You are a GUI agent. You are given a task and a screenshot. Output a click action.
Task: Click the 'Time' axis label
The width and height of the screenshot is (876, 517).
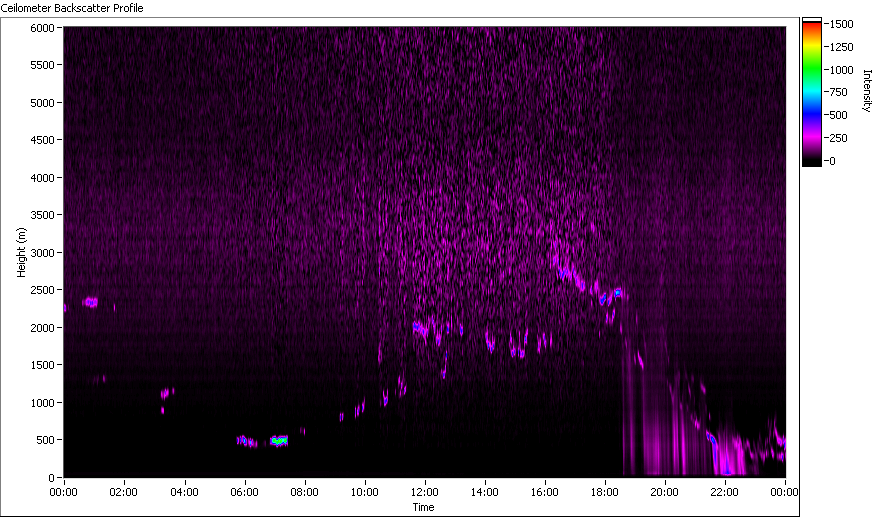coord(423,507)
